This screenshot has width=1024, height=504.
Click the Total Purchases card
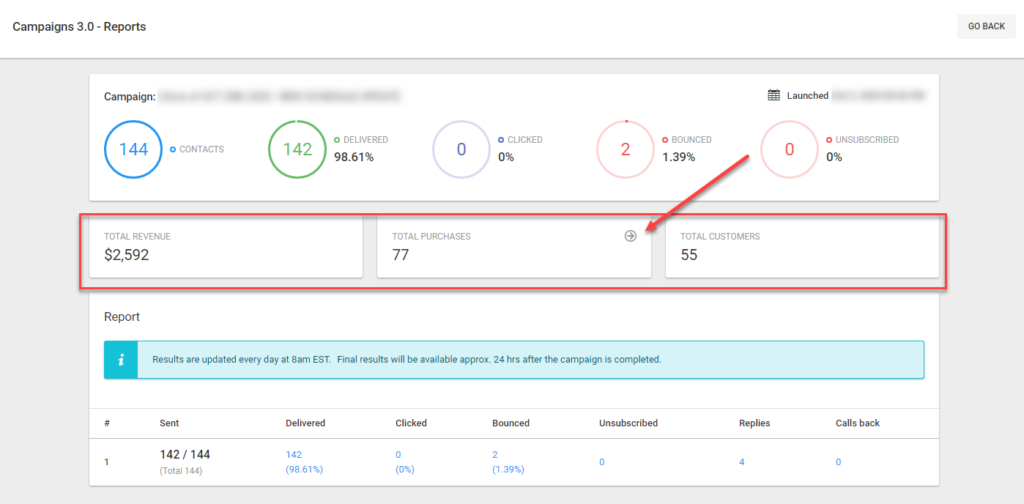click(x=500, y=246)
